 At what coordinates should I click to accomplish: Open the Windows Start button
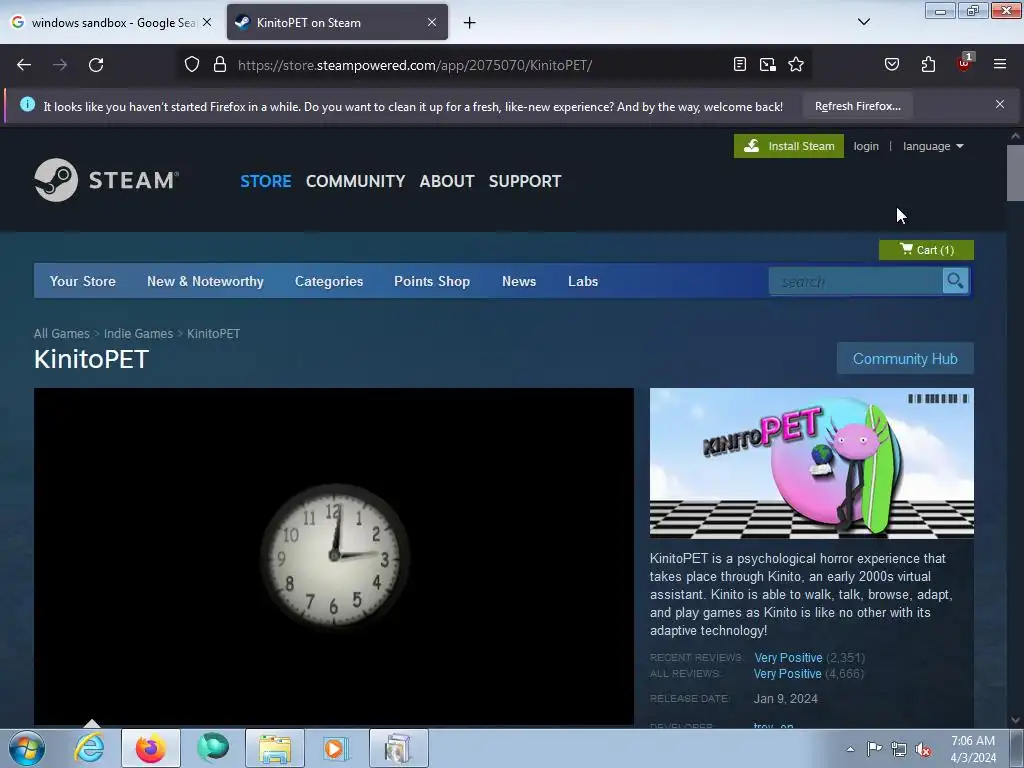coord(27,748)
